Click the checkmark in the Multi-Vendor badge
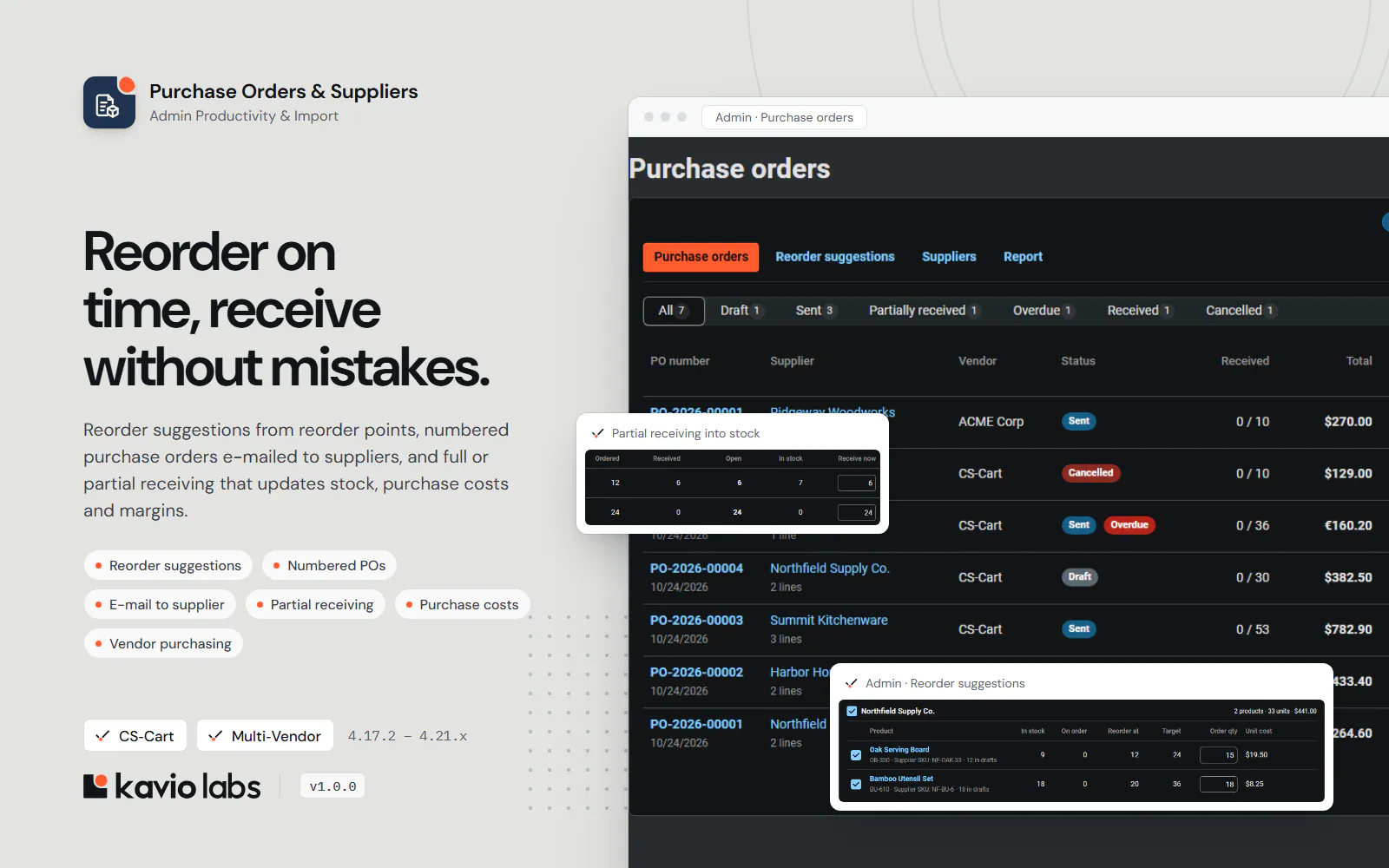 tap(215, 736)
